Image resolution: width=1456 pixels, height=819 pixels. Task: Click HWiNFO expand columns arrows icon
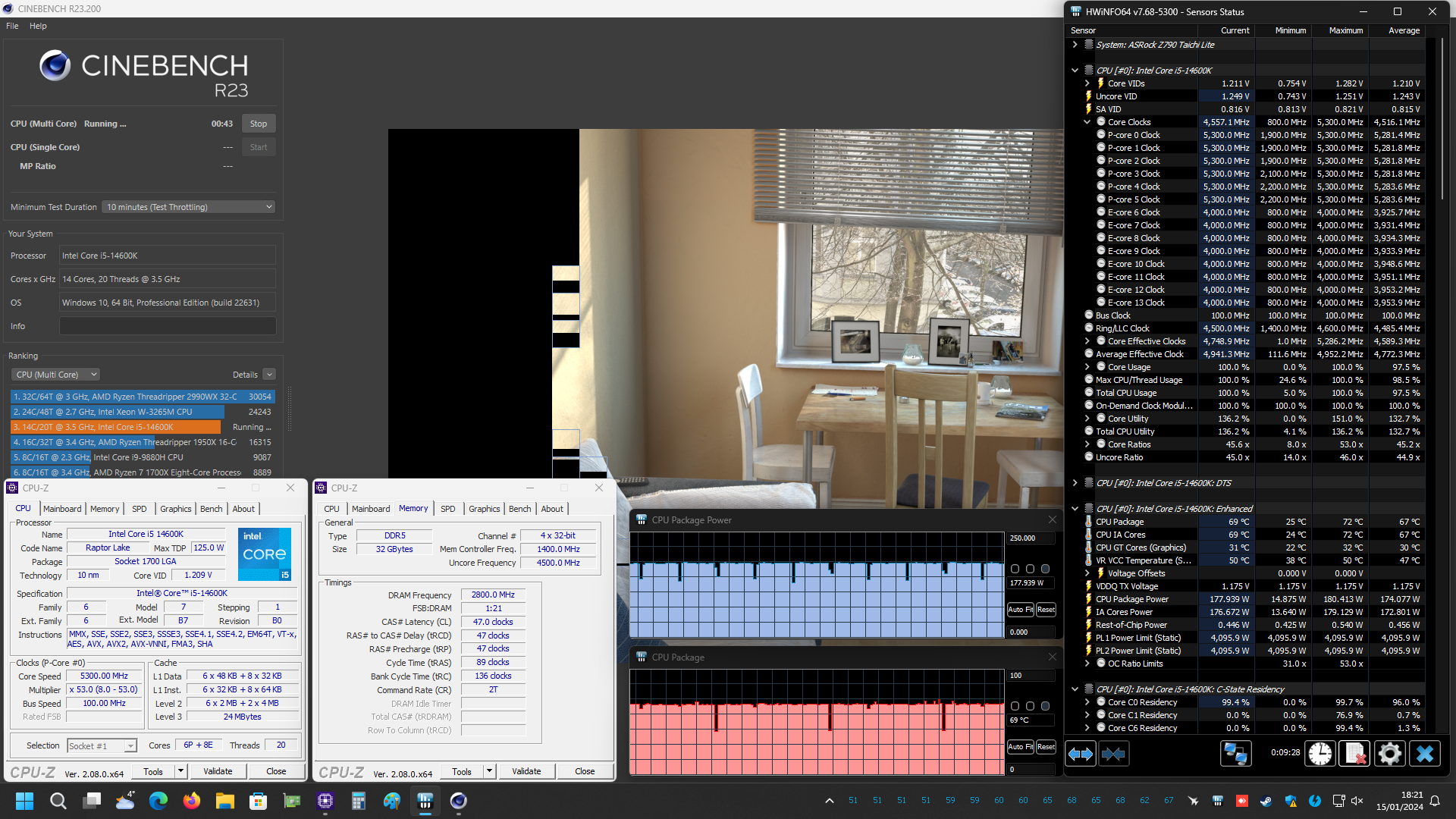pyautogui.click(x=1081, y=754)
